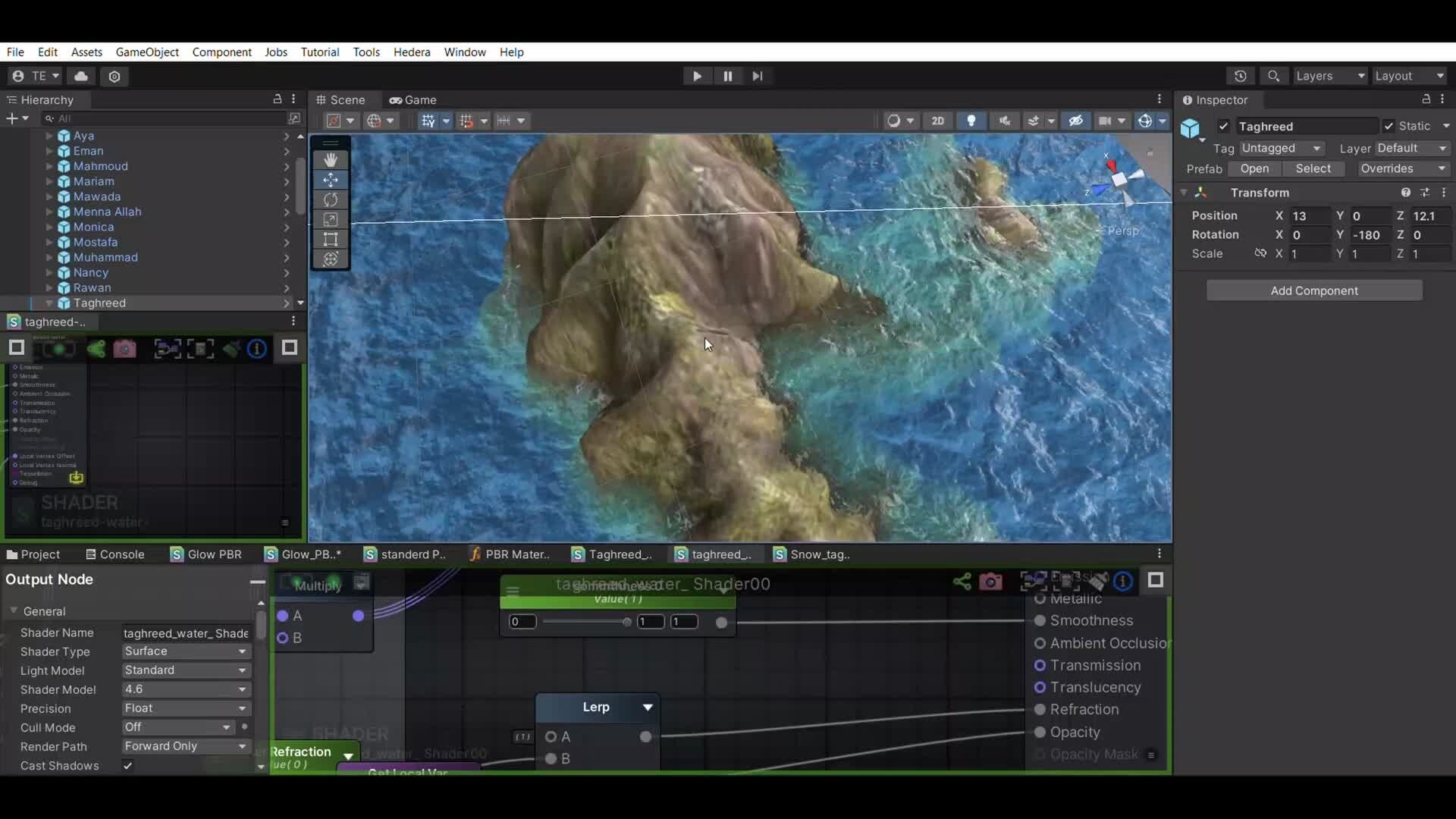1456x819 pixels.
Task: Toggle Cast Shadows checkbox
Action: tap(127, 766)
